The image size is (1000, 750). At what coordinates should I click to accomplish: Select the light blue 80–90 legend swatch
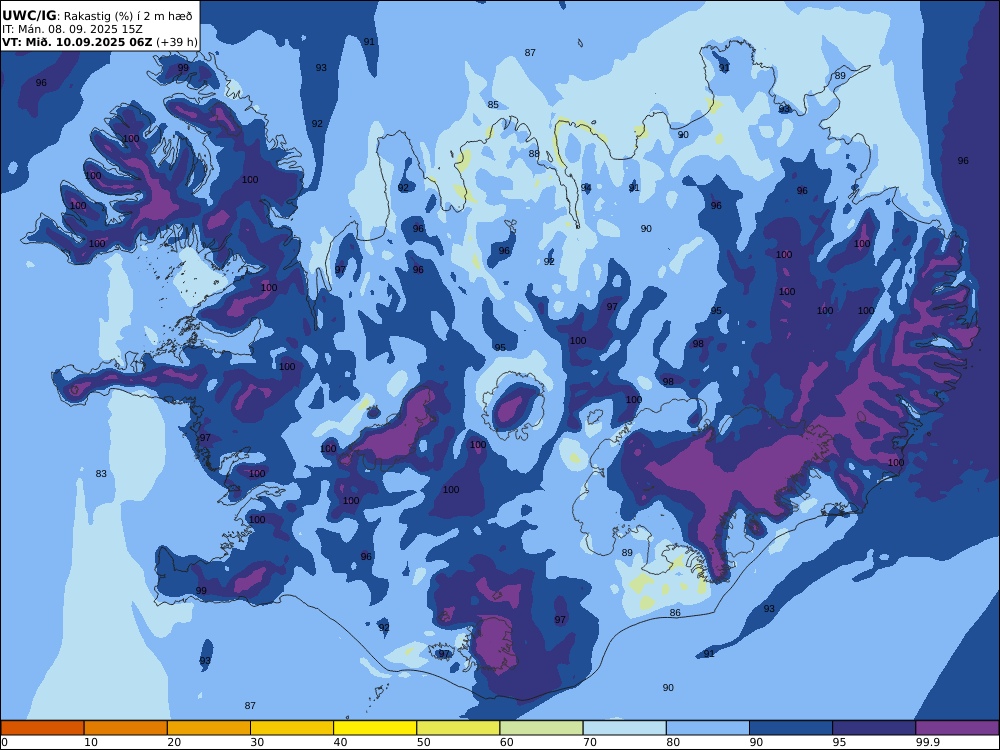pyautogui.click(x=708, y=728)
